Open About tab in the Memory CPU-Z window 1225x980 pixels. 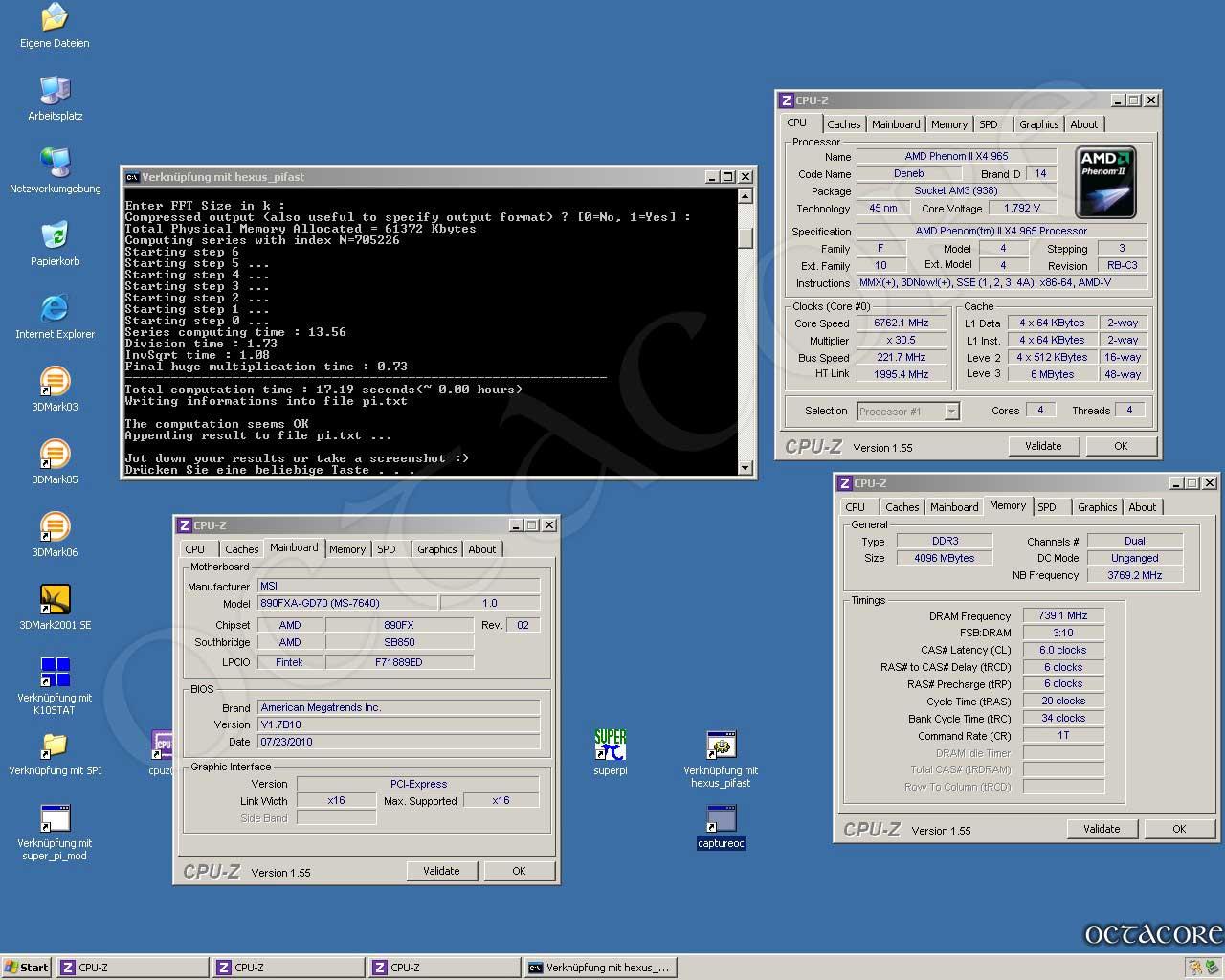(1142, 507)
